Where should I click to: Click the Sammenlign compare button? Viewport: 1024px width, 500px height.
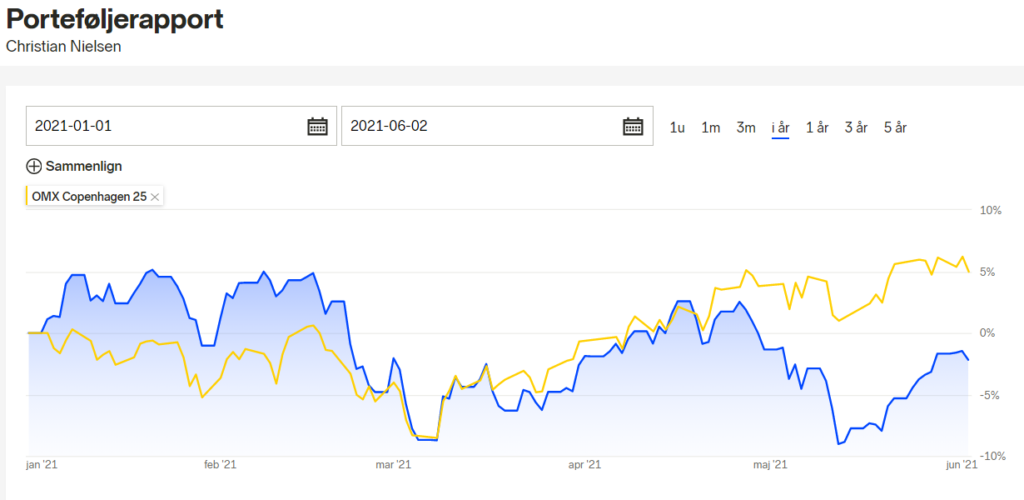[x=74, y=166]
